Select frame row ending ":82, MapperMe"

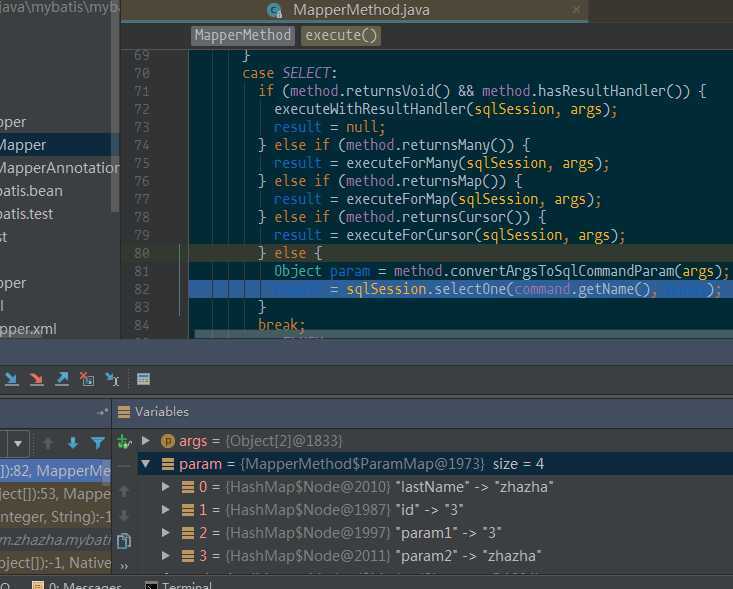coord(56,471)
